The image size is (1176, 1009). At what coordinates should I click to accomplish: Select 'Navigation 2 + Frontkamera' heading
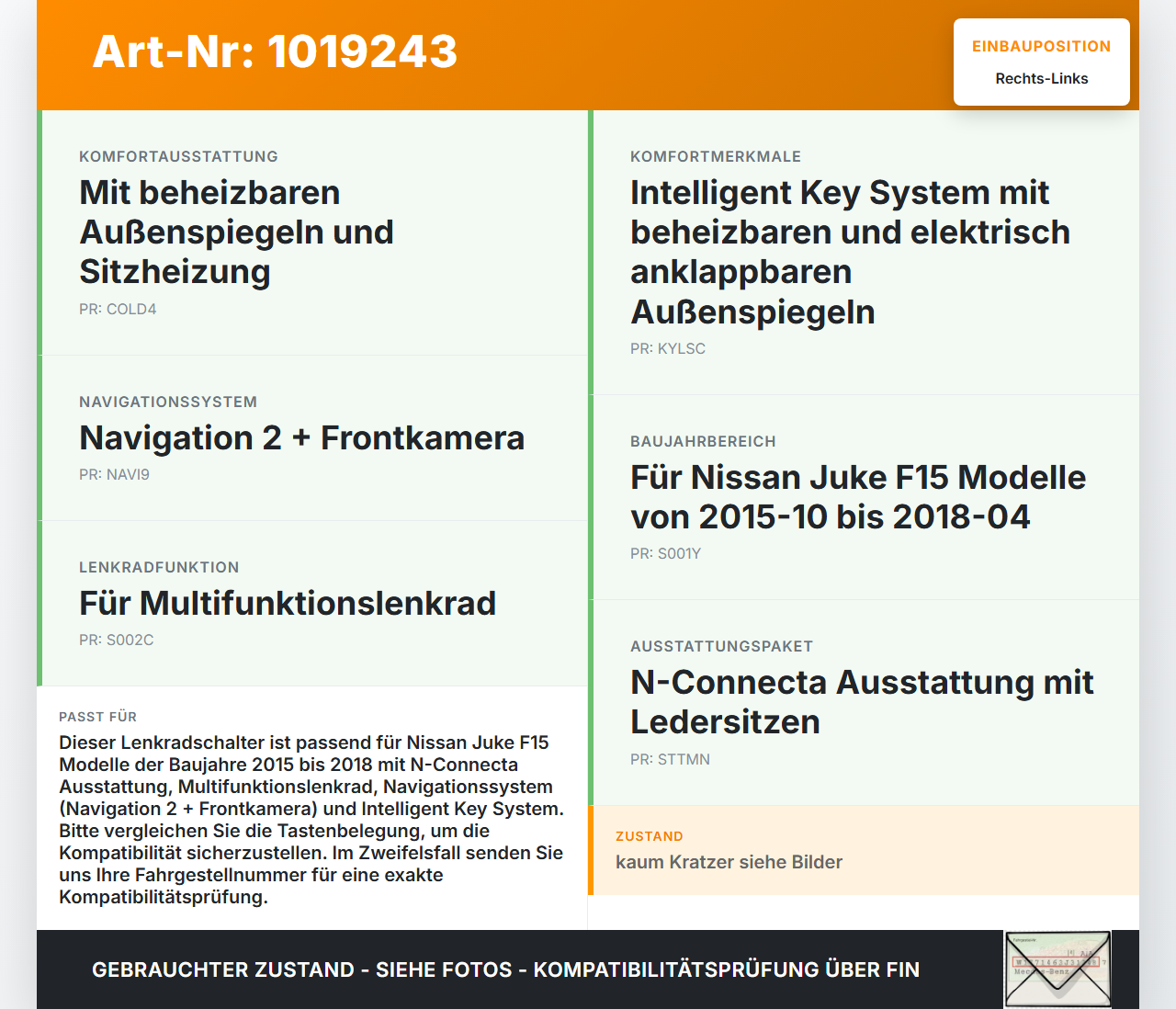pos(301,437)
